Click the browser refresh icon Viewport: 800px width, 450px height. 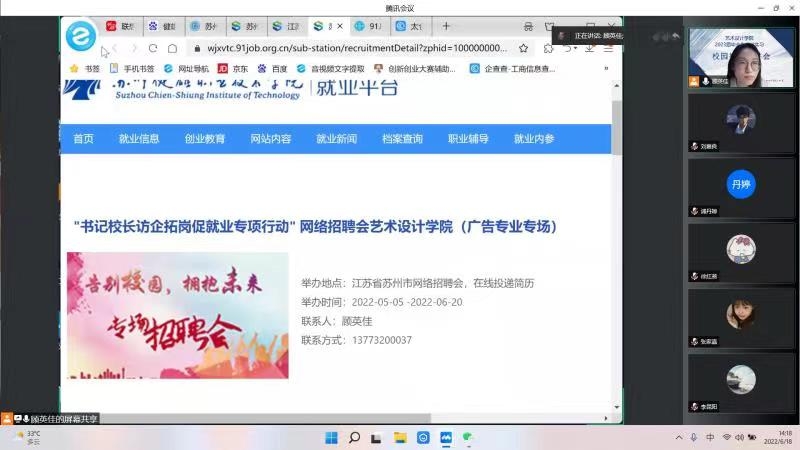(x=153, y=48)
